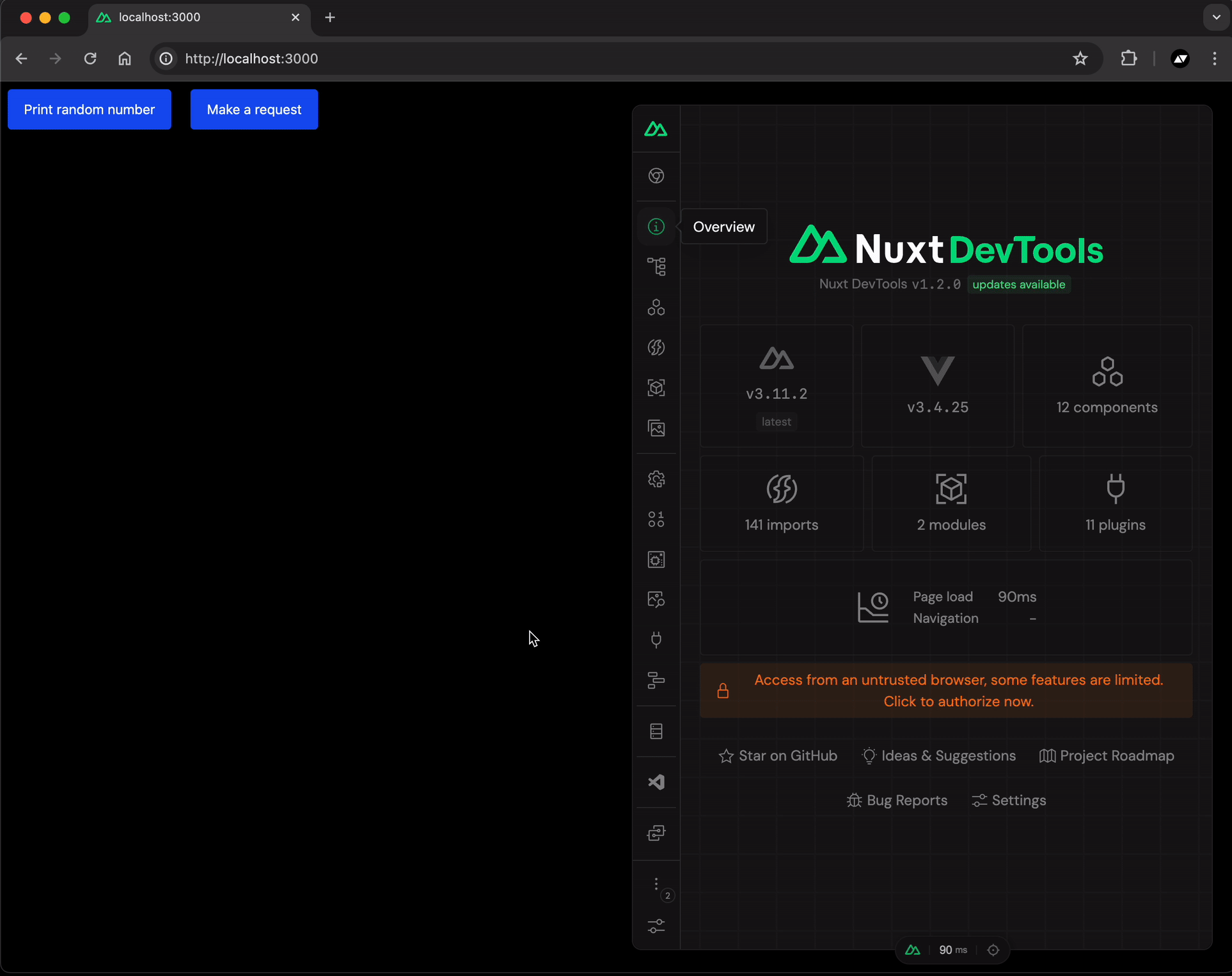Open the Star on GitHub link

click(x=778, y=756)
